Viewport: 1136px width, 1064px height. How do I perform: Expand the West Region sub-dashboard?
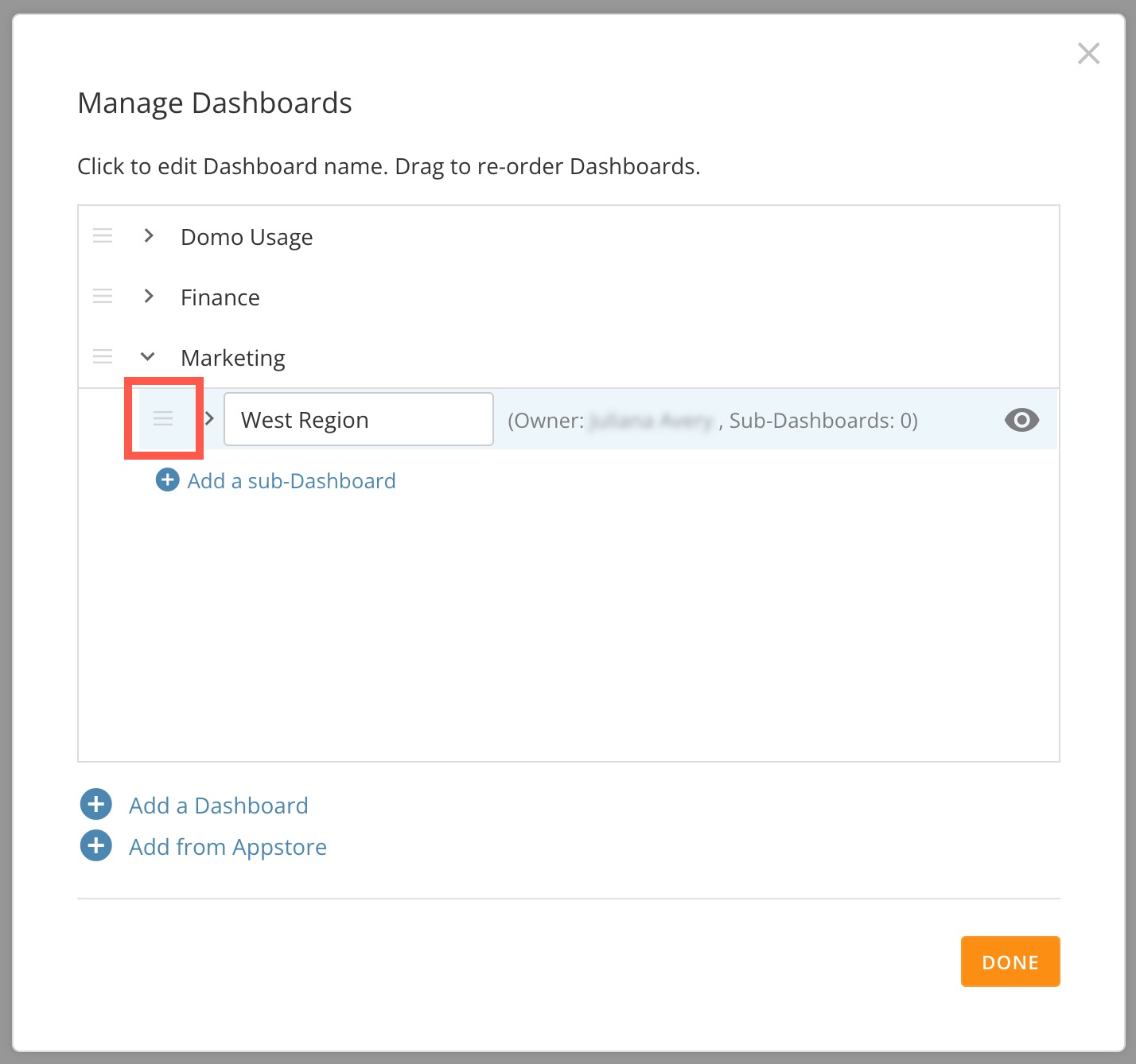pyautogui.click(x=209, y=418)
